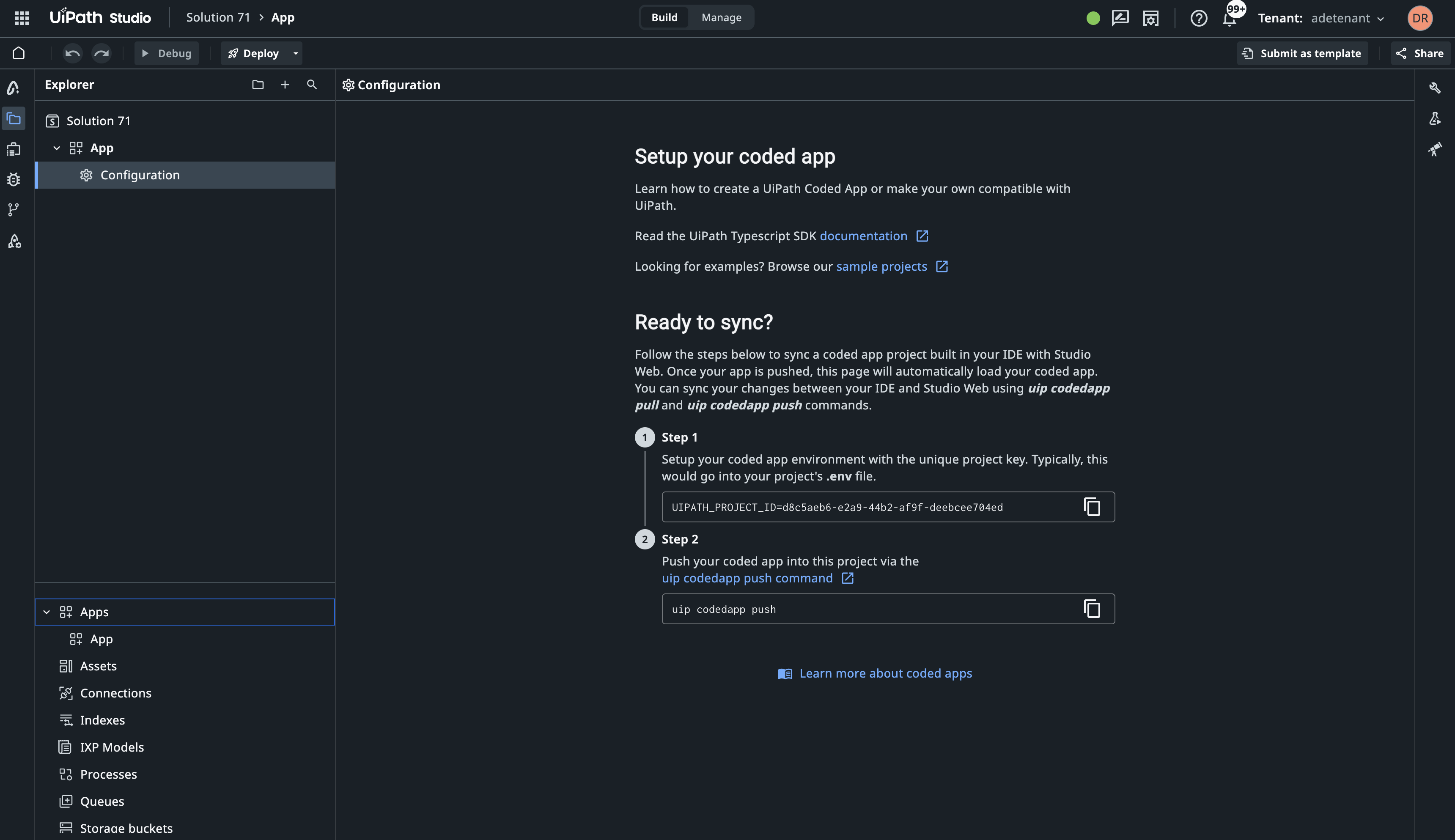
Task: Open the academy icon next to feedback
Action: tap(1150, 18)
